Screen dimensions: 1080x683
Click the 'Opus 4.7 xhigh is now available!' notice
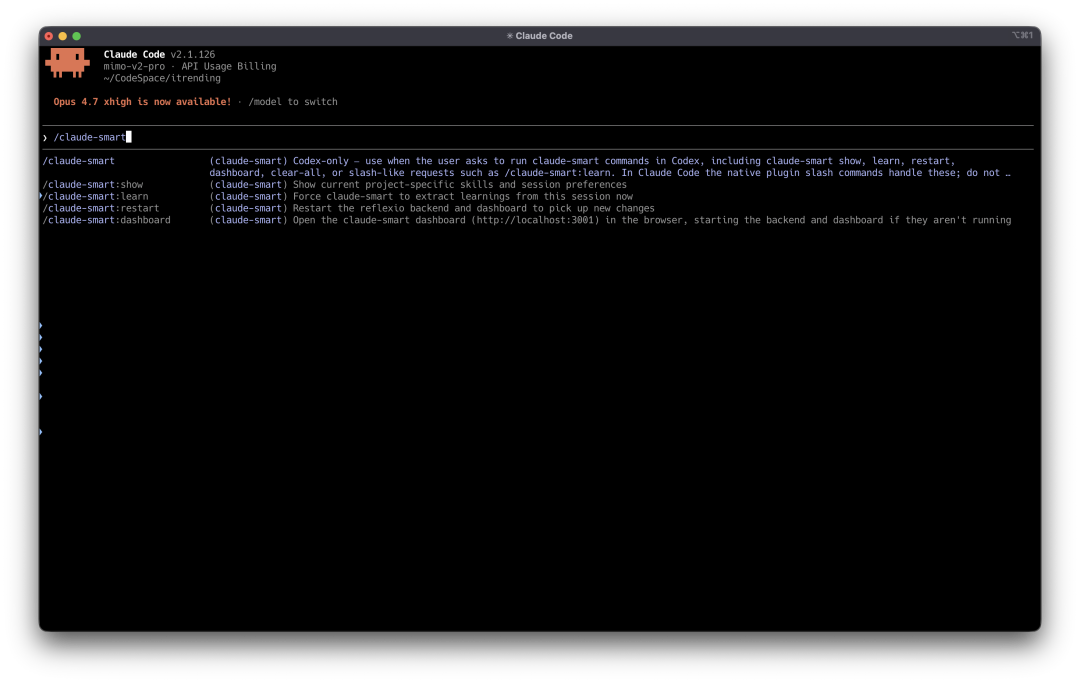click(143, 101)
